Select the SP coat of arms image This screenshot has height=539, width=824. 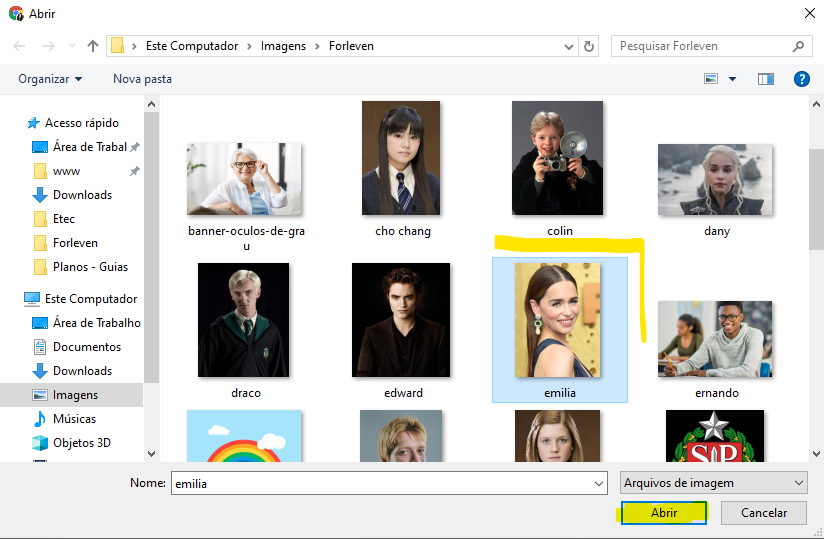[x=715, y=436]
